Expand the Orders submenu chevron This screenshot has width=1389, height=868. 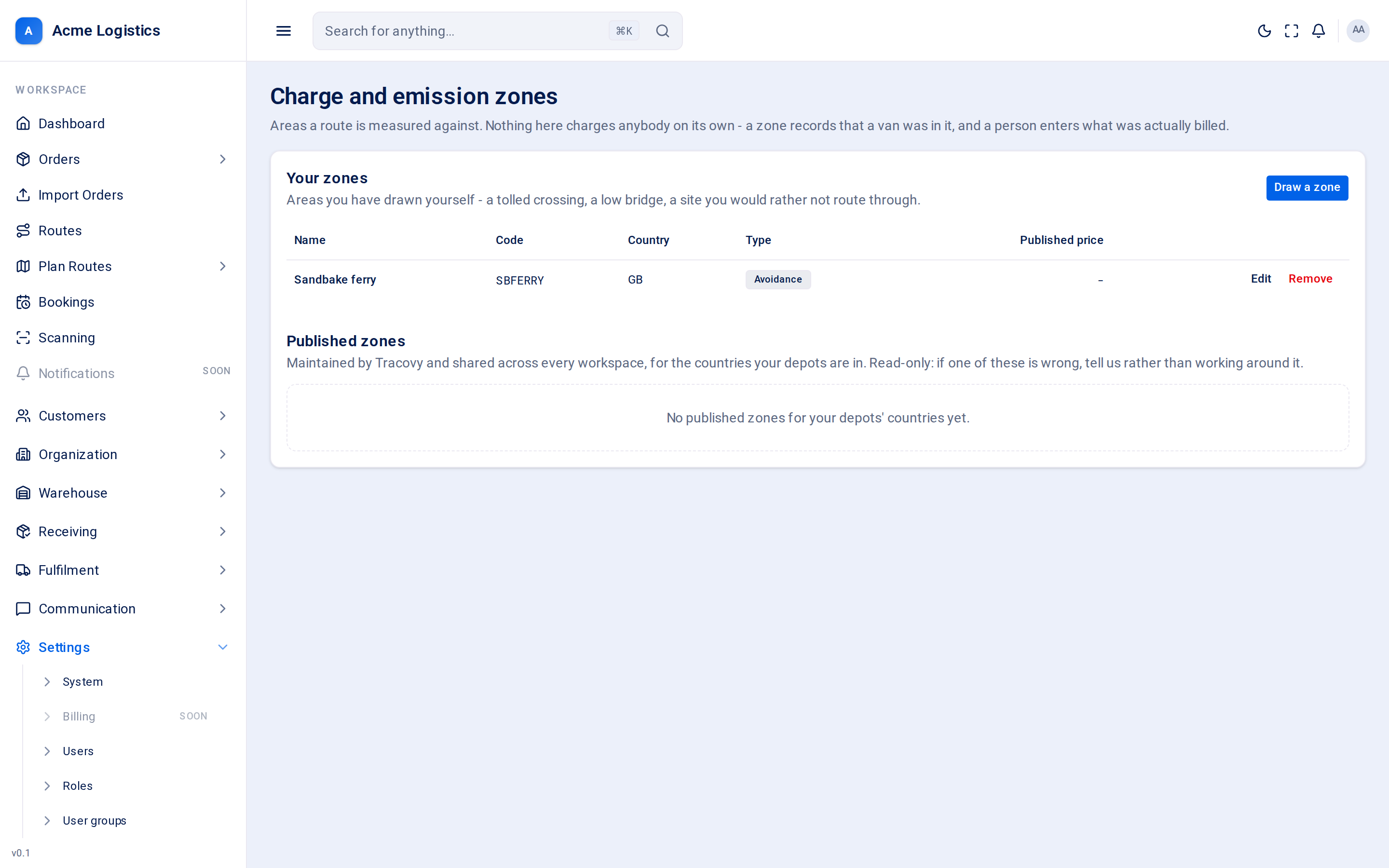pos(223,159)
